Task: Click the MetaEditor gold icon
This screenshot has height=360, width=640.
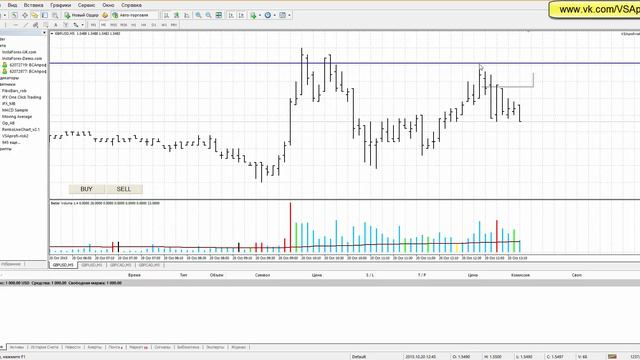Action: pyautogui.click(x=105, y=15)
